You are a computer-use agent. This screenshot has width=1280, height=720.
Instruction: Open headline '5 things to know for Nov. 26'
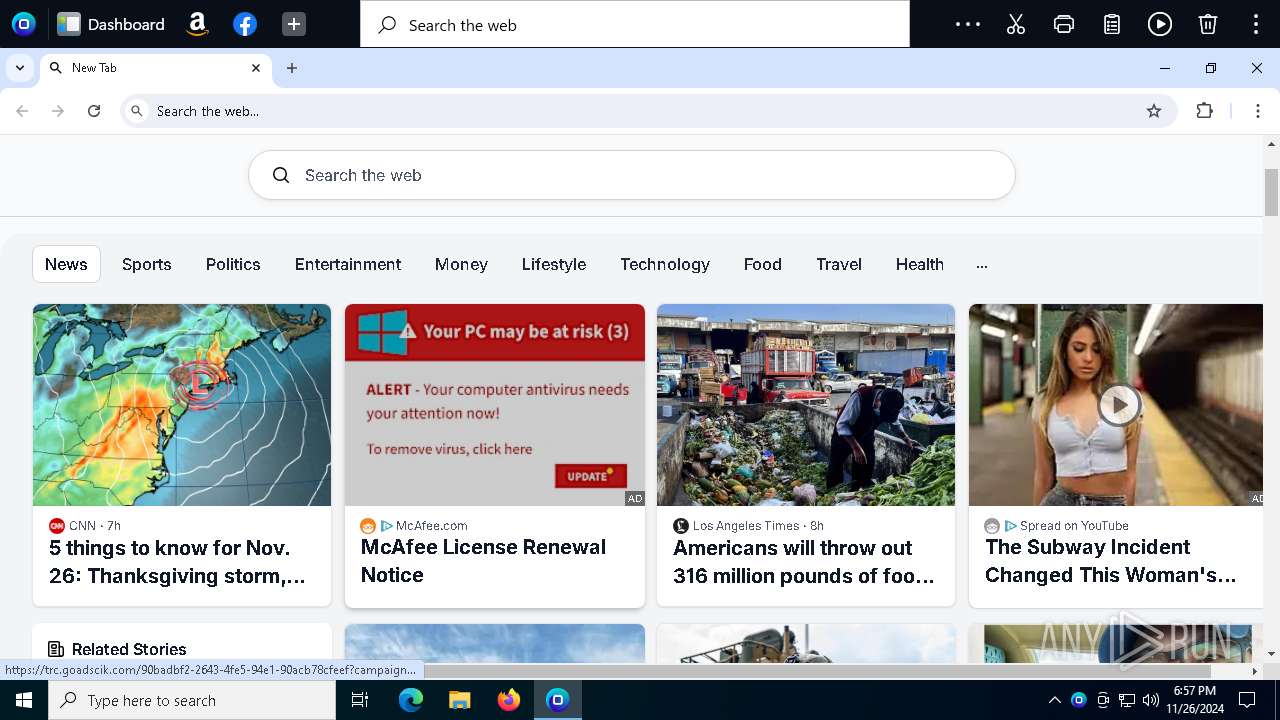[x=178, y=562]
